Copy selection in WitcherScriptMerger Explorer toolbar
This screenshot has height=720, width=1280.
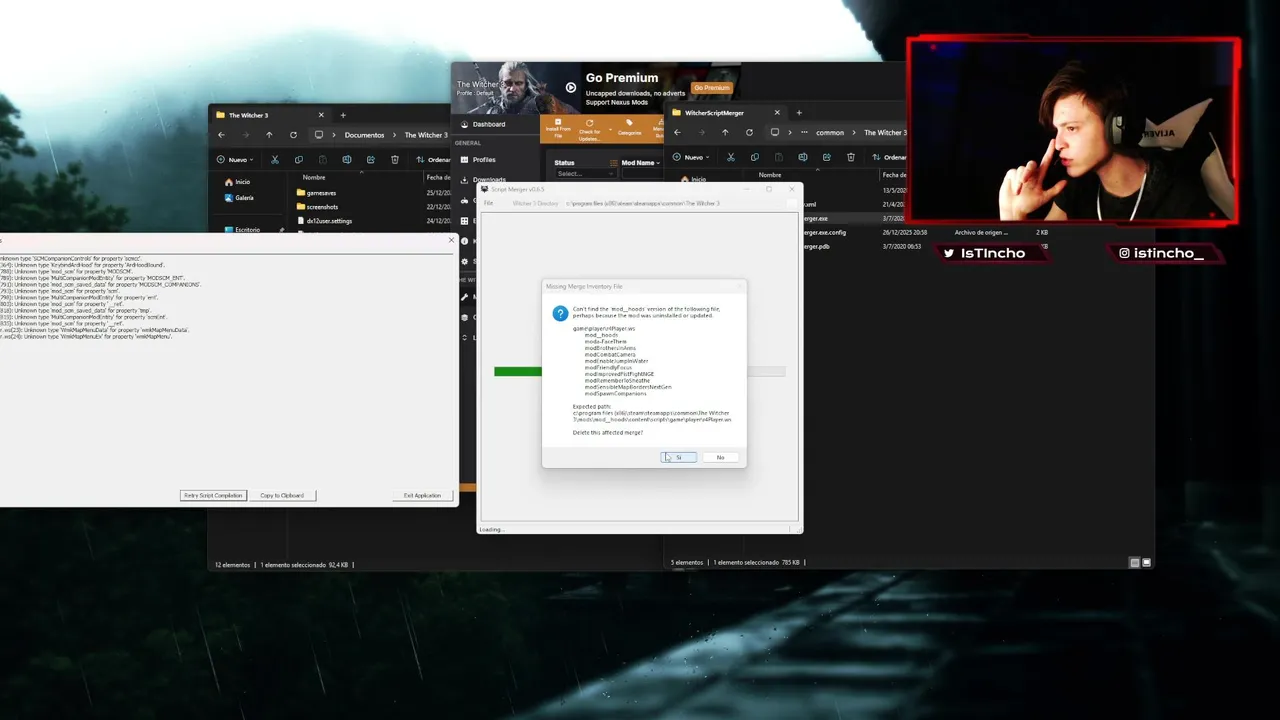[754, 157]
